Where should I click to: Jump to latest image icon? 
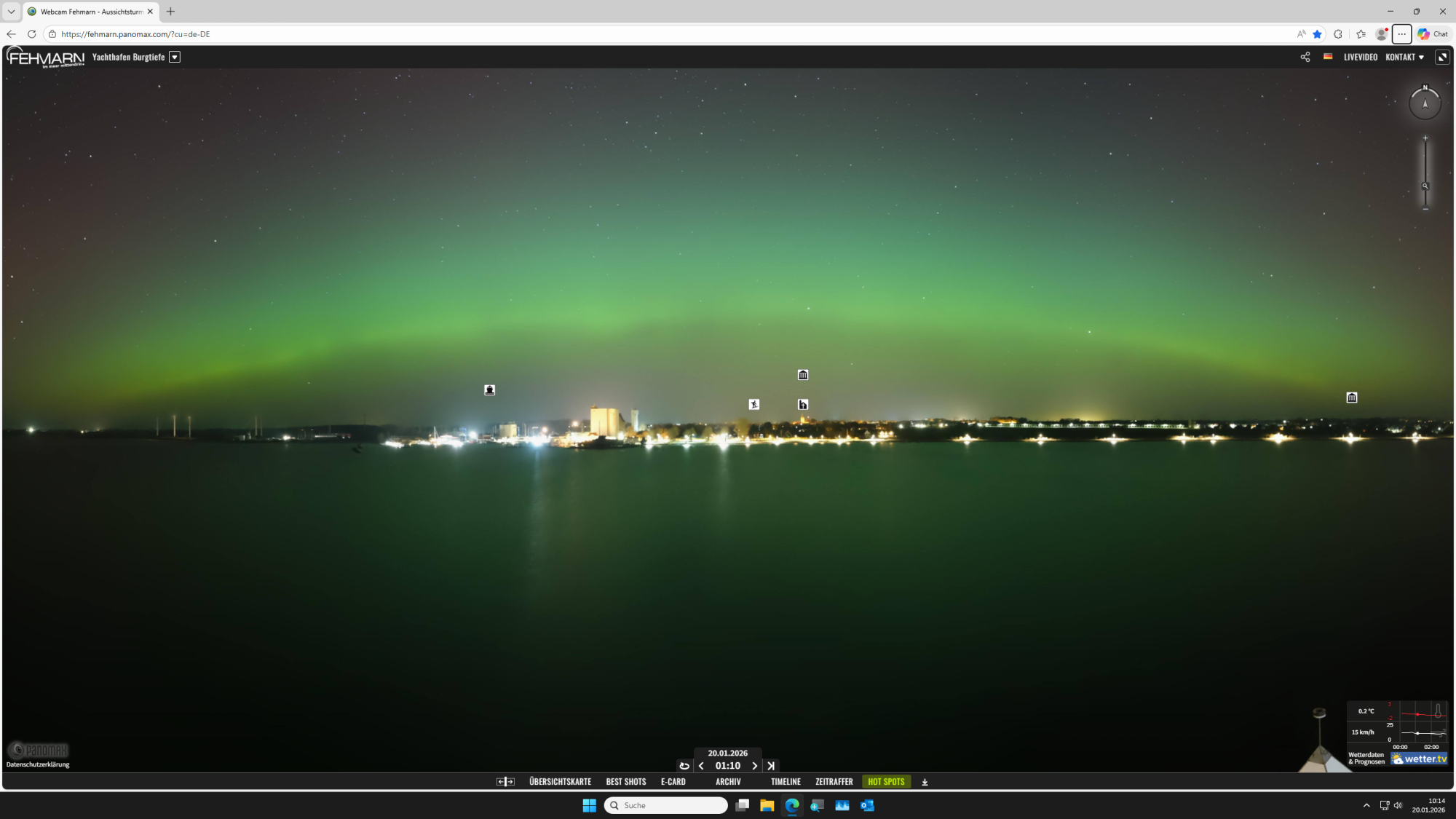tap(771, 766)
